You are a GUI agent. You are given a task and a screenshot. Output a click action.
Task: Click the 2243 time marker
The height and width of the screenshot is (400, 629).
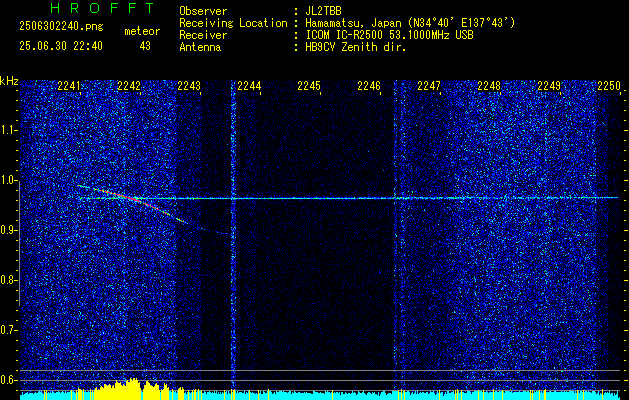click(x=189, y=86)
